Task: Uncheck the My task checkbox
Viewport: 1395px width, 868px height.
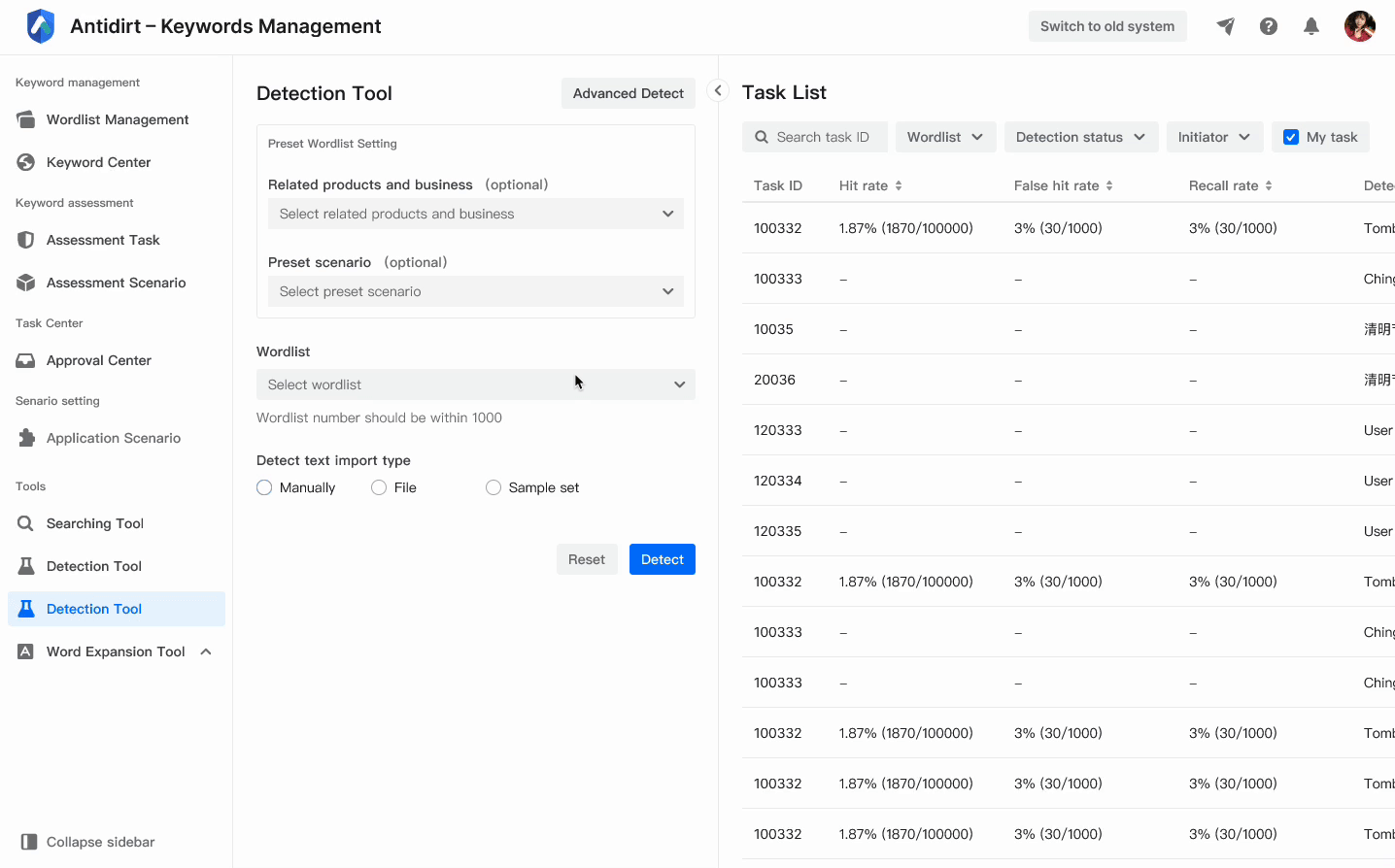Action: coord(1291,137)
